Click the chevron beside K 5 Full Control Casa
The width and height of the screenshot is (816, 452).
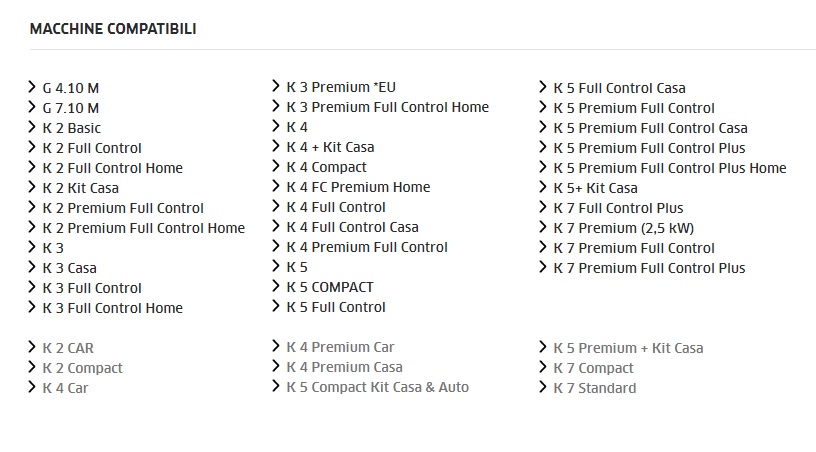[x=543, y=87]
